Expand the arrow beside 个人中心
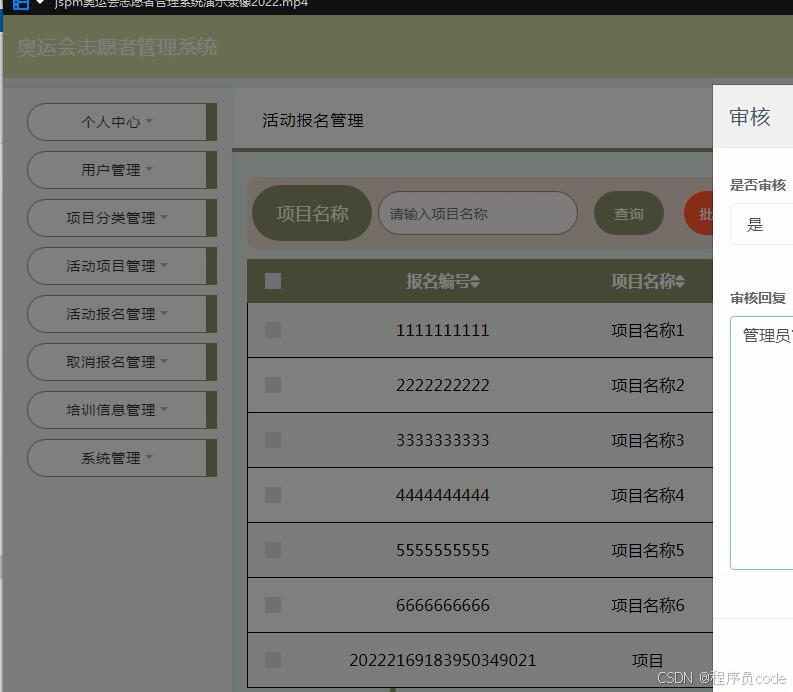 (x=149, y=121)
